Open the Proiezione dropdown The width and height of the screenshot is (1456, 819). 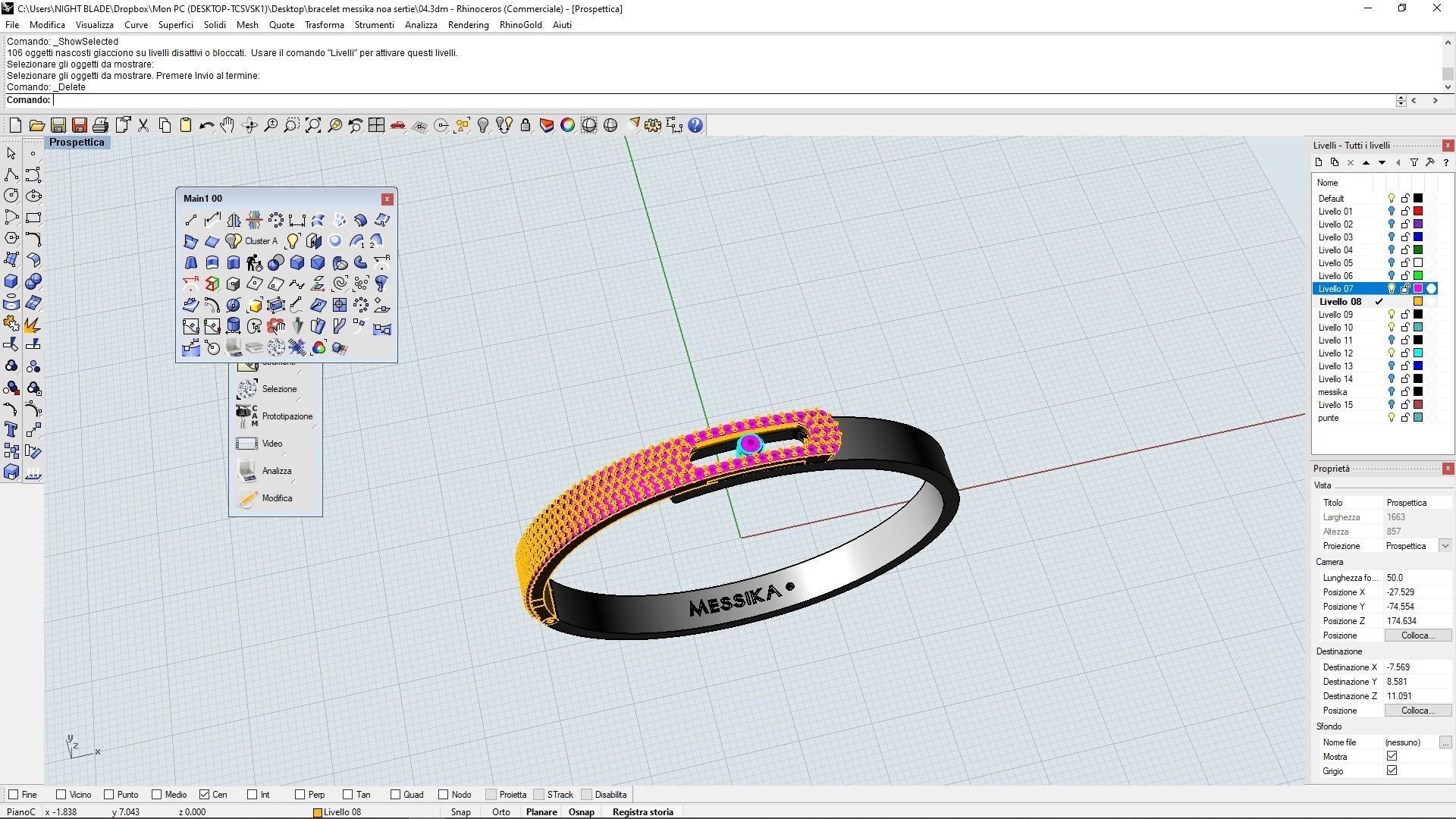point(1445,546)
